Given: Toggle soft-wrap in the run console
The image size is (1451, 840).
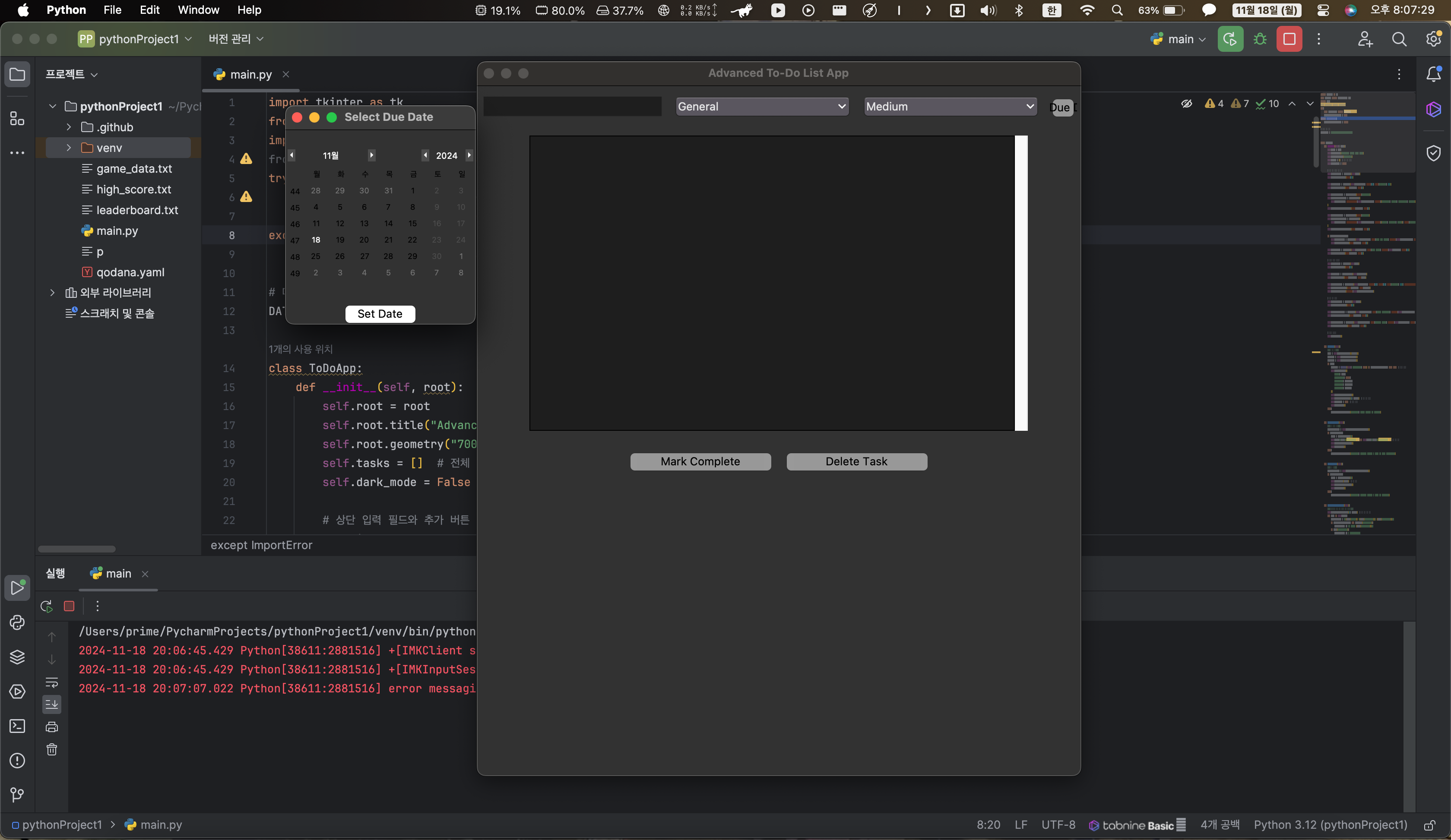Looking at the screenshot, I should coord(52,682).
